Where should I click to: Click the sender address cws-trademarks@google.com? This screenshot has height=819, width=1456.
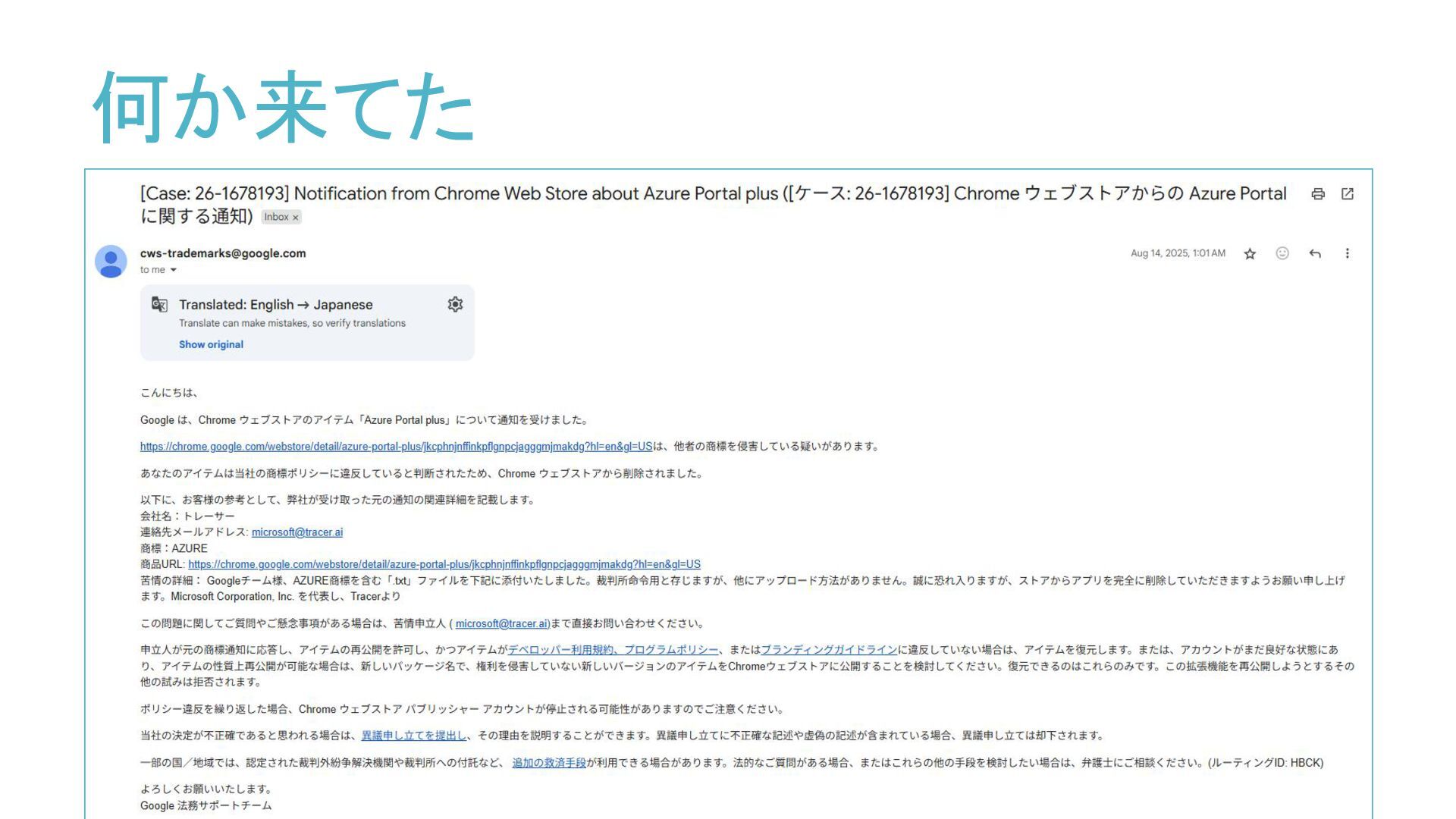(x=223, y=253)
